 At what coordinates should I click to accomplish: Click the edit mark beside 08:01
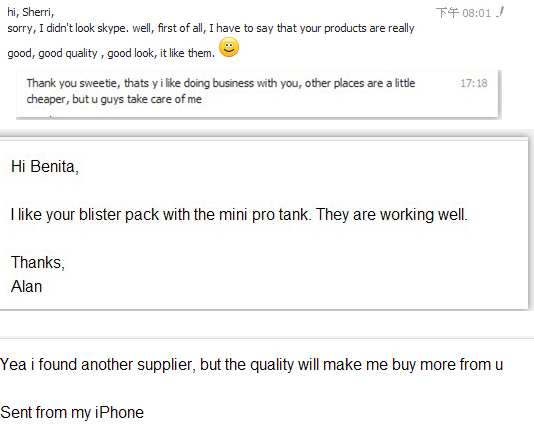click(500, 13)
